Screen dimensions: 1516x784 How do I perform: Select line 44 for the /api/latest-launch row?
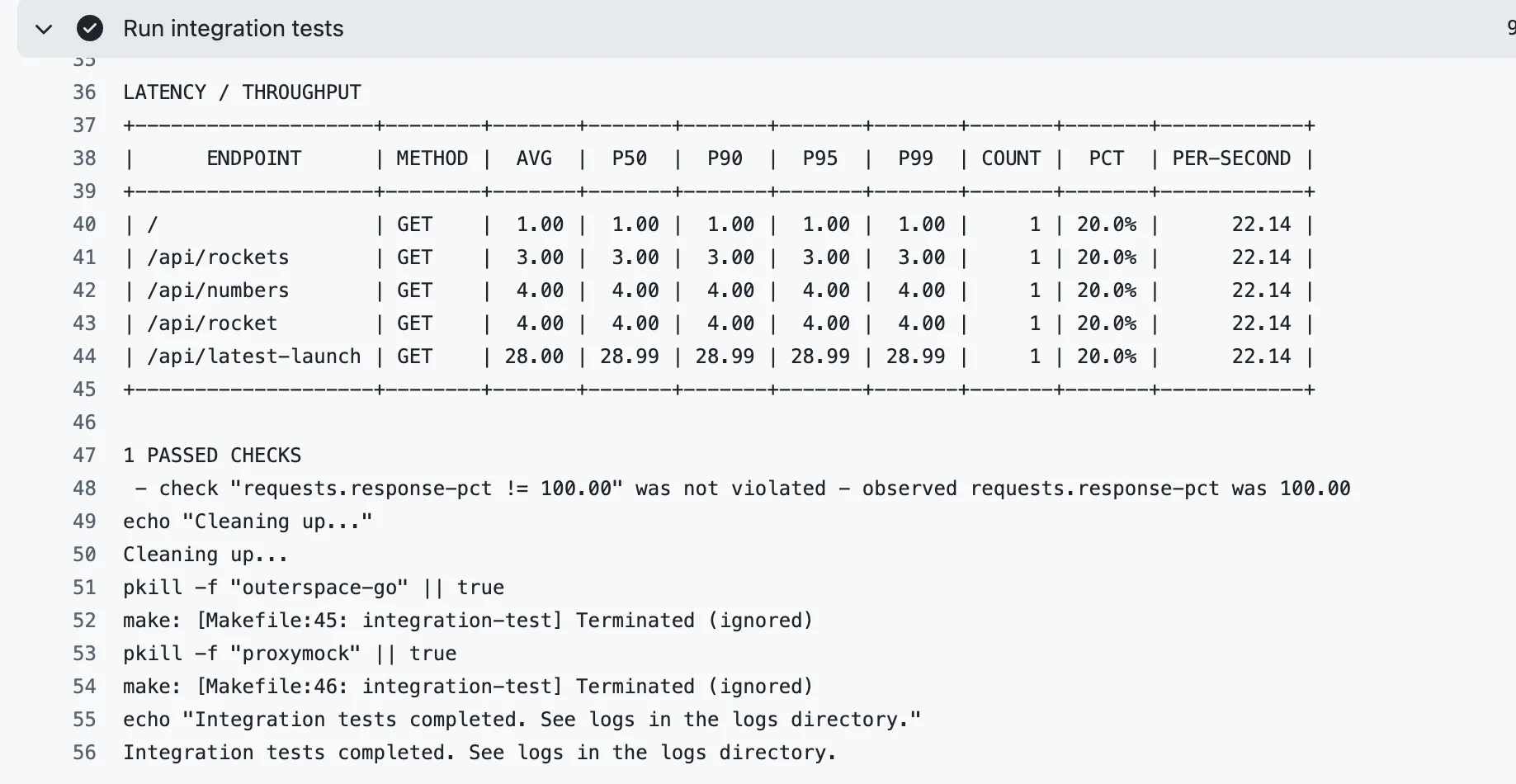tap(84, 356)
